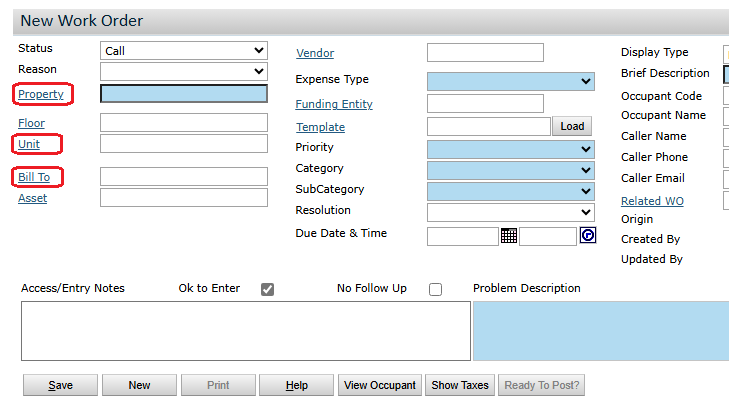
Task: Click the Vendor input field
Action: point(485,53)
